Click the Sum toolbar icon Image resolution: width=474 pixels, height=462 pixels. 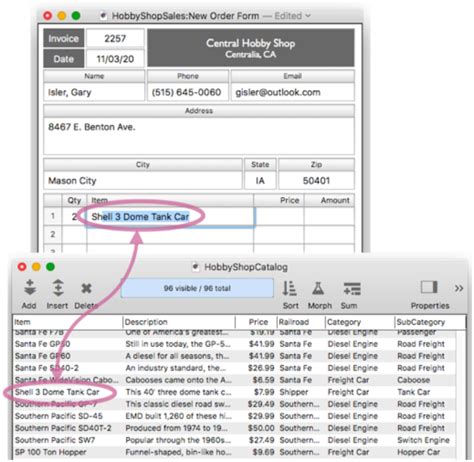(x=352, y=289)
